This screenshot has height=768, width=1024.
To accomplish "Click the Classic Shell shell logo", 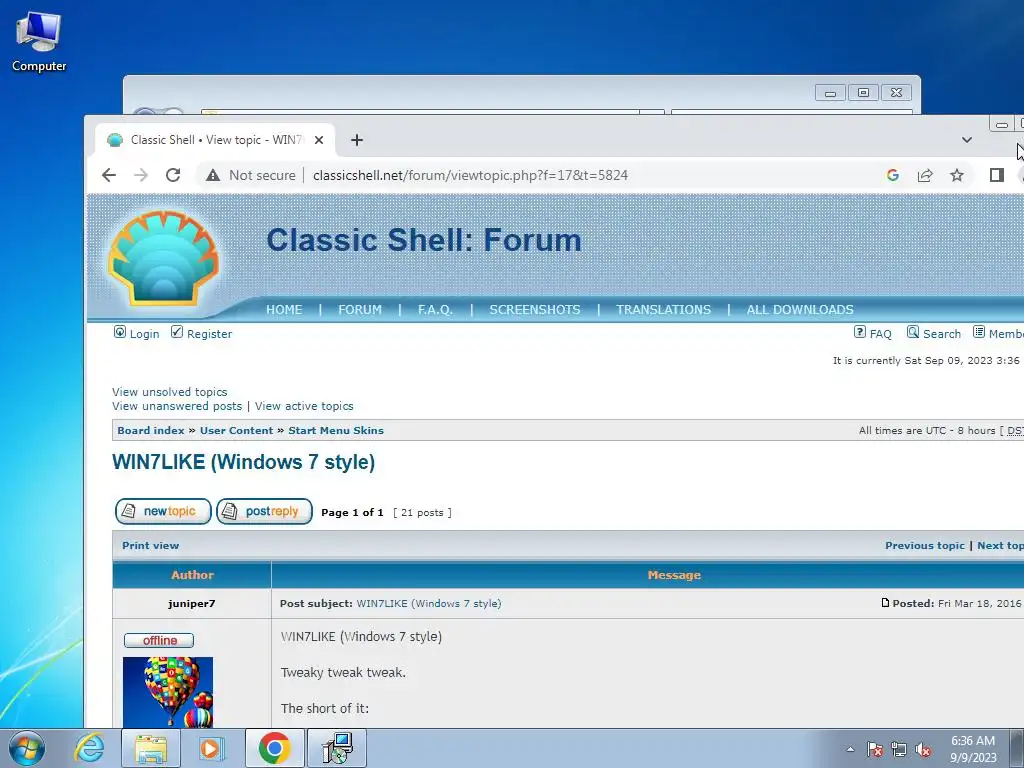I will (163, 258).
